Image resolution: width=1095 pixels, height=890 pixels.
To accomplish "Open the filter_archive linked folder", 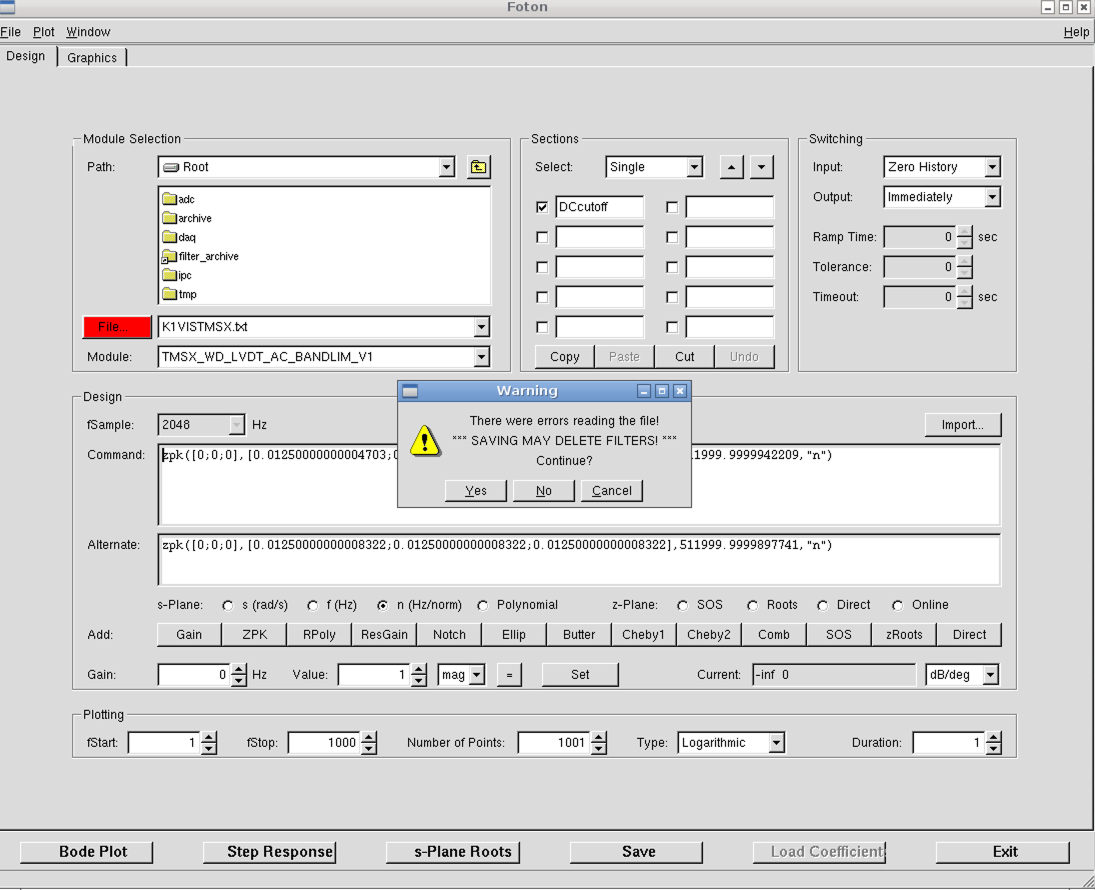I will 200,256.
